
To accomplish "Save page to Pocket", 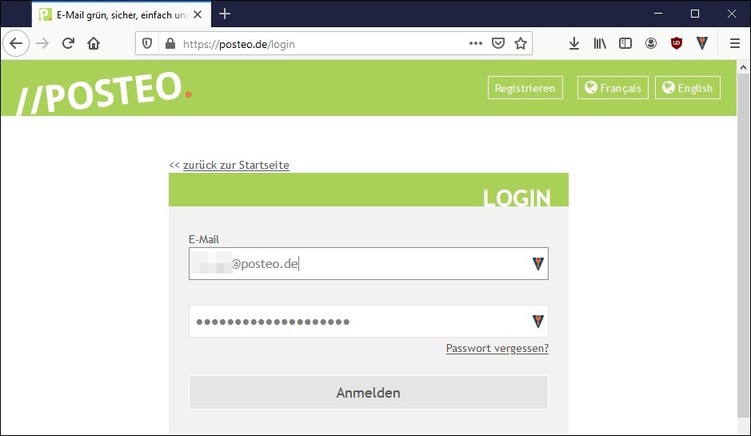I will [498, 44].
